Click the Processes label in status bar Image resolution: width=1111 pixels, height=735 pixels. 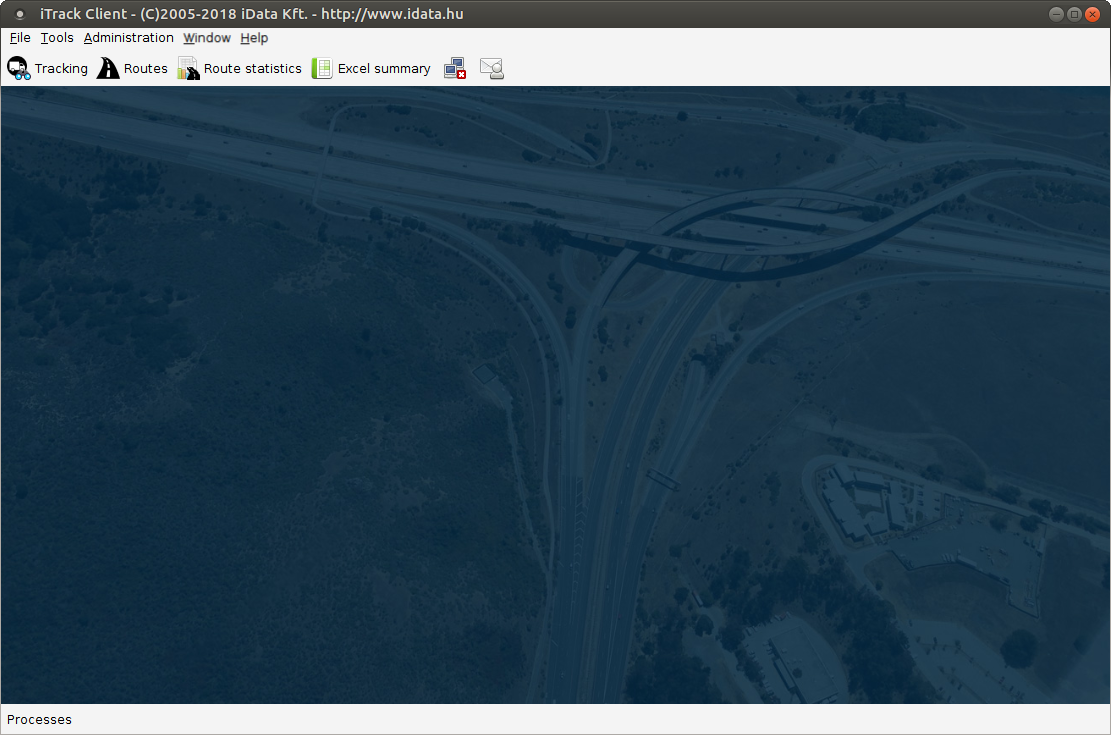tap(39, 720)
